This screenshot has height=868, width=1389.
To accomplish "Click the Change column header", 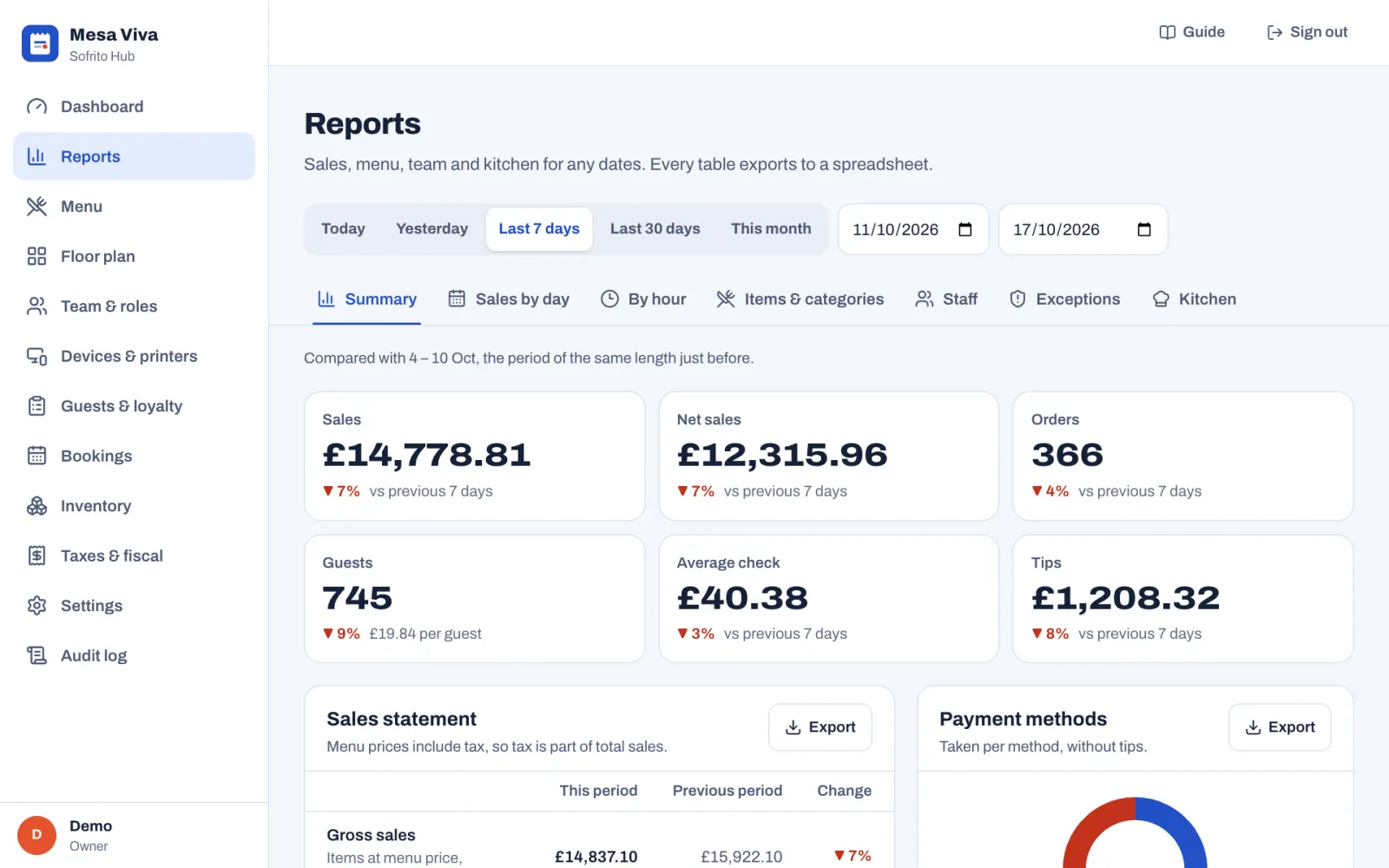I will pos(844,791).
